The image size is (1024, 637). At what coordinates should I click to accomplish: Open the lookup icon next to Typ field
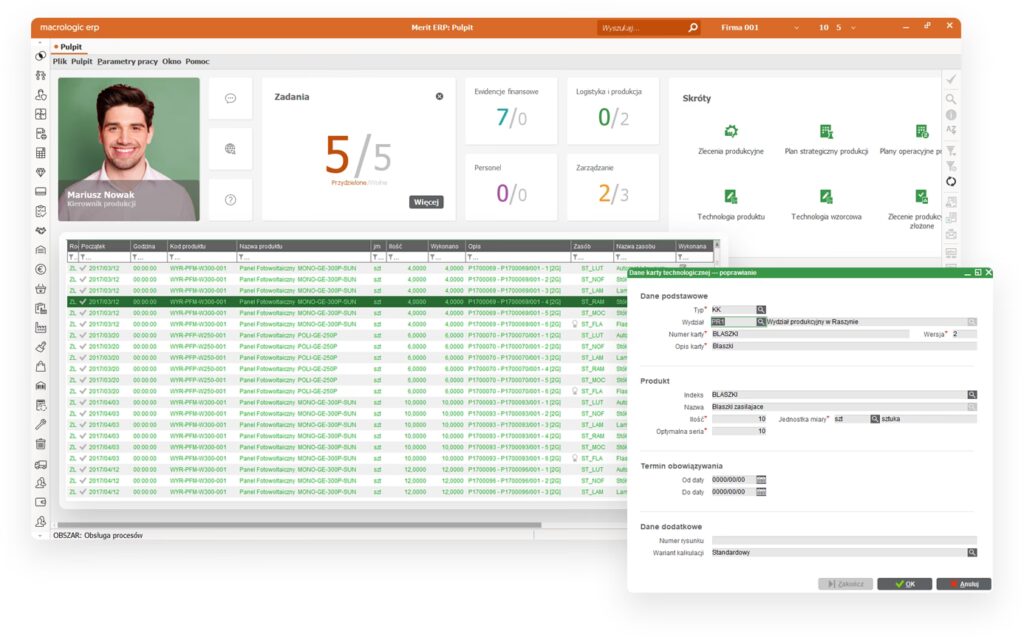761,310
